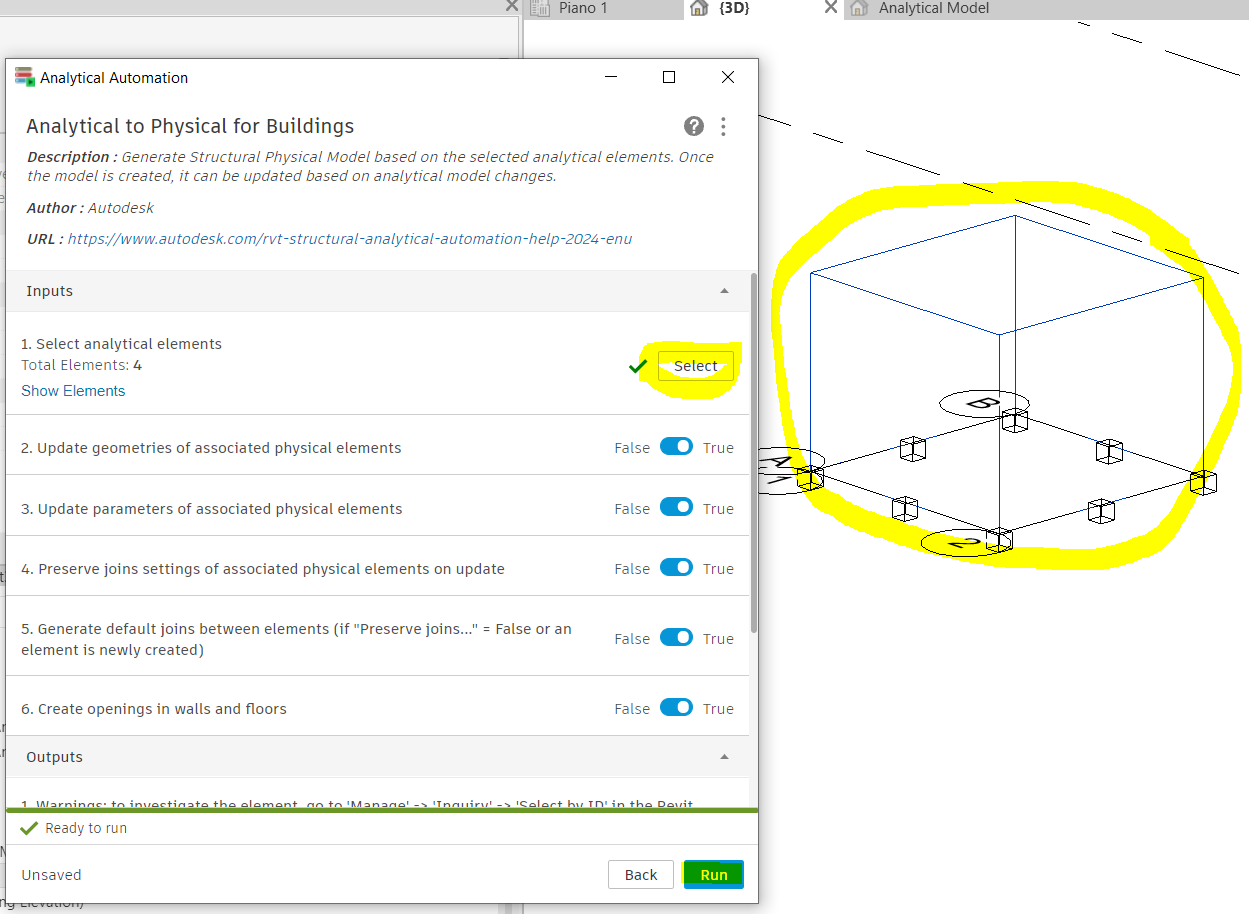Click the Analytical Automation app icon
The width and height of the screenshot is (1249, 914).
pos(24,77)
